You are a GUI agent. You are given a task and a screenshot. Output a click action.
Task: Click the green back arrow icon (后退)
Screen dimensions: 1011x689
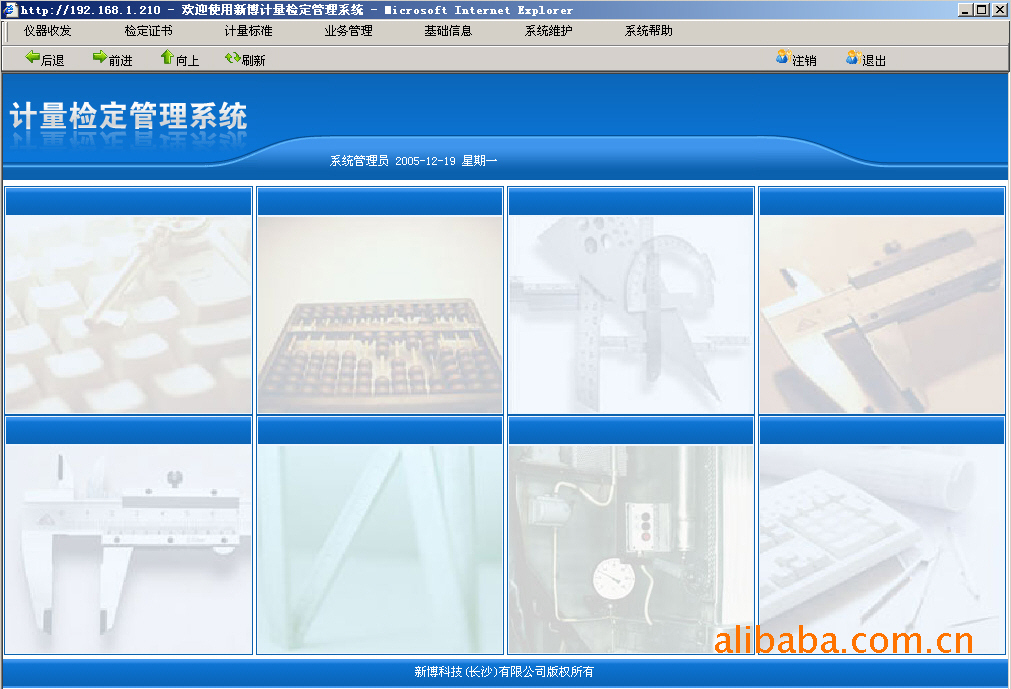(33, 58)
